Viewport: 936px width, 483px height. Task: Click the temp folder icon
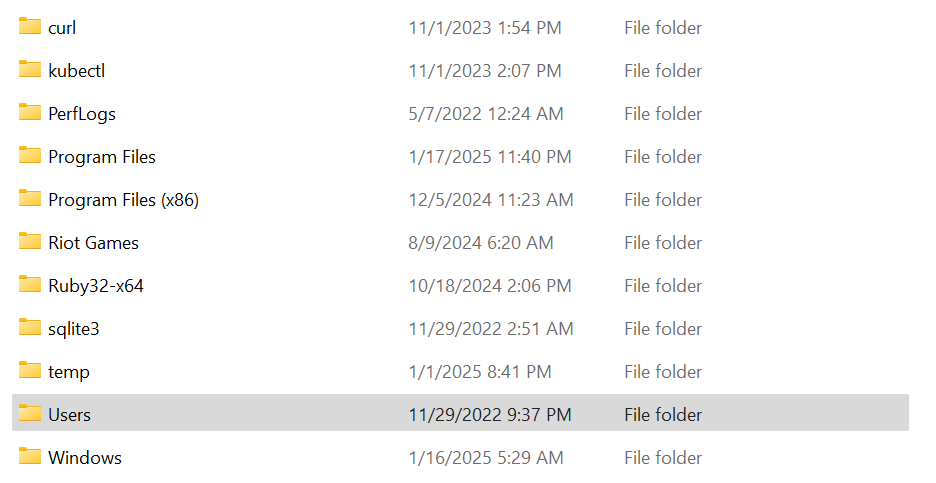click(29, 371)
